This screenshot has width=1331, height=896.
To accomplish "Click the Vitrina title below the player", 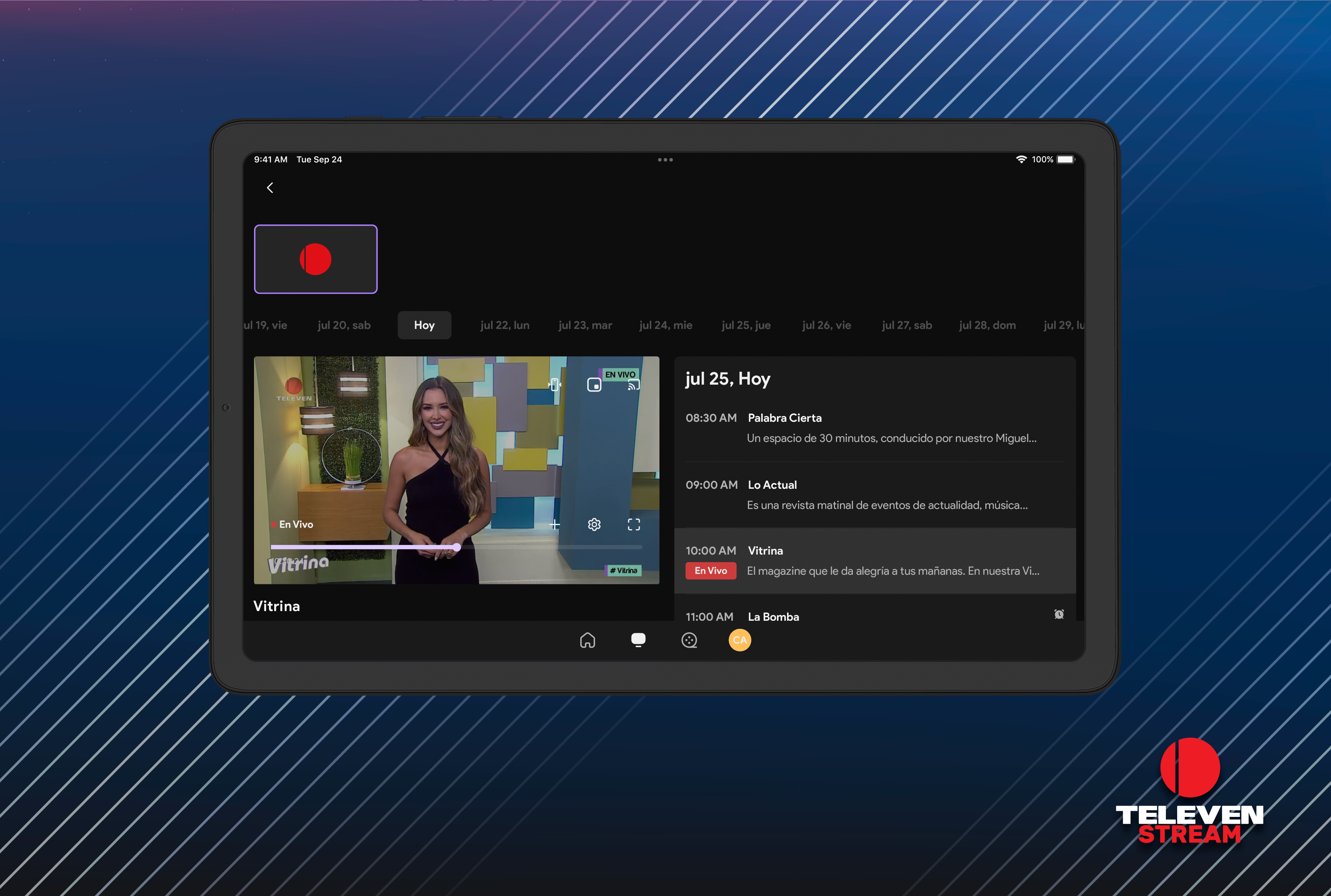I will (276, 606).
